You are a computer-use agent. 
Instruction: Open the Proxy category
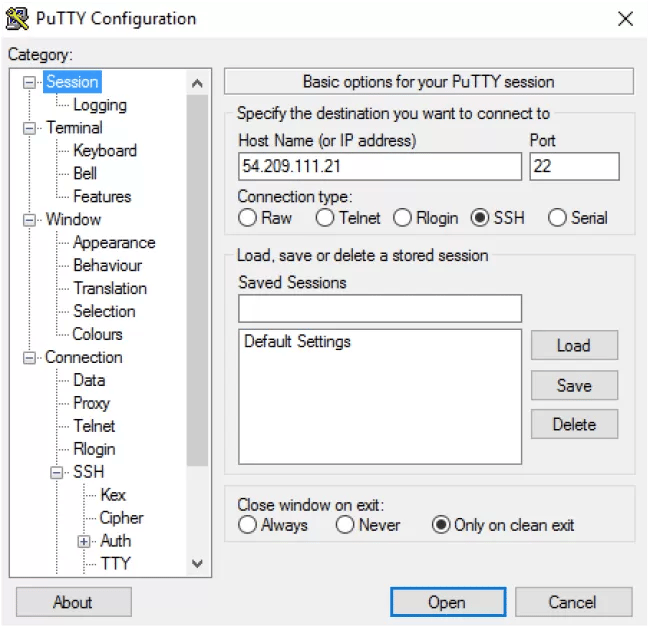click(92, 403)
